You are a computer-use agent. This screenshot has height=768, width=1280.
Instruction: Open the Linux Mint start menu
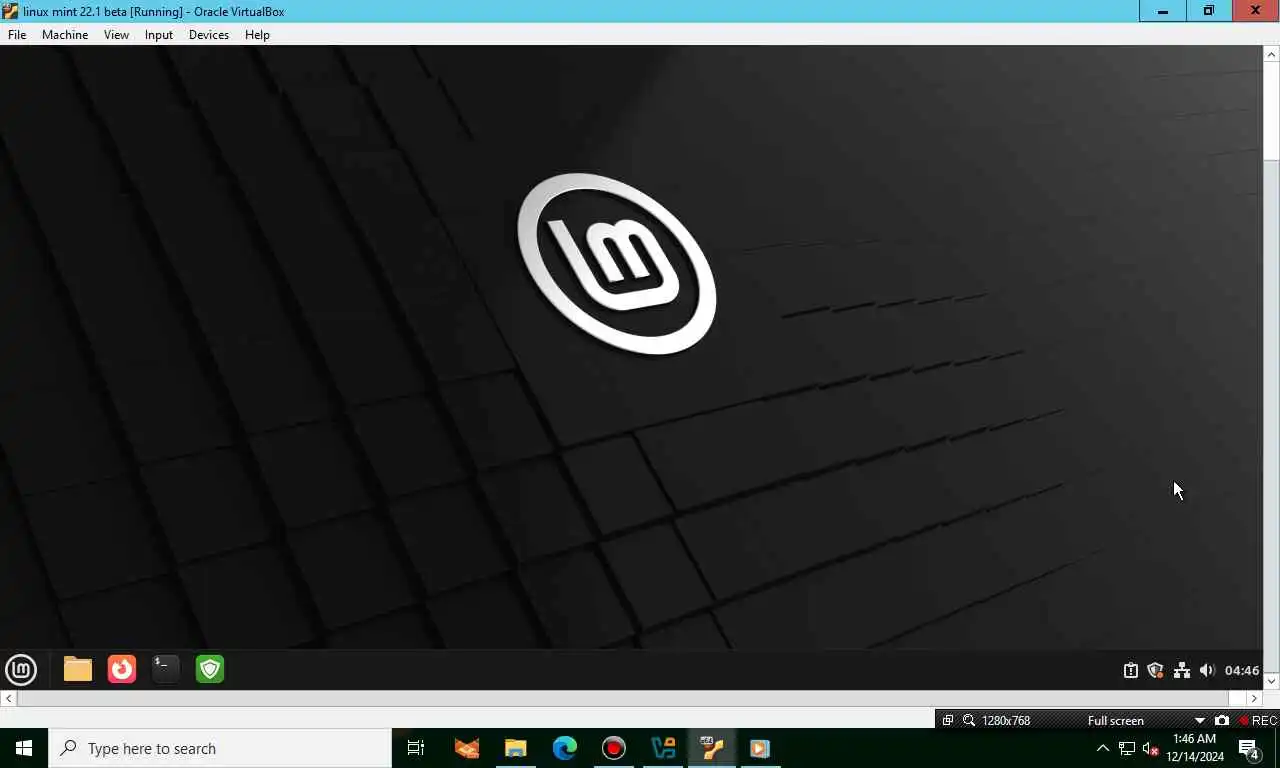[x=21, y=669]
